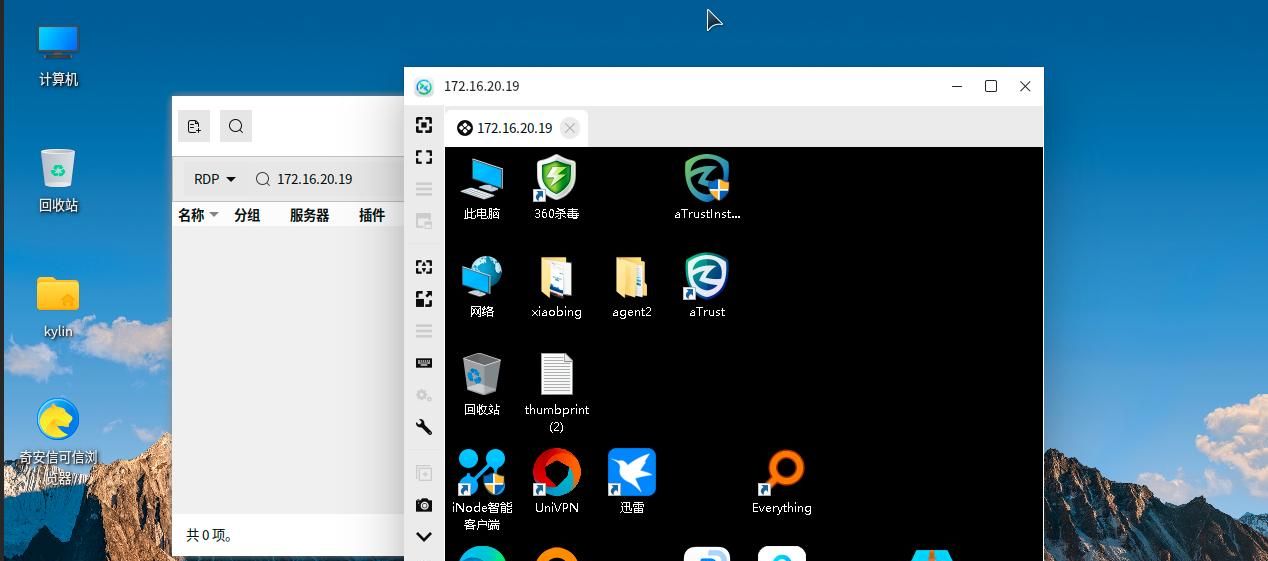The height and width of the screenshot is (561, 1268).
Task: Open the 网络 network icon
Action: pyautogui.click(x=482, y=286)
